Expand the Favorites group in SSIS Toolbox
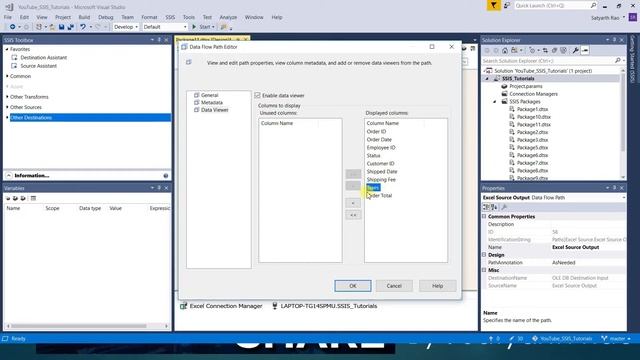 coord(7,49)
